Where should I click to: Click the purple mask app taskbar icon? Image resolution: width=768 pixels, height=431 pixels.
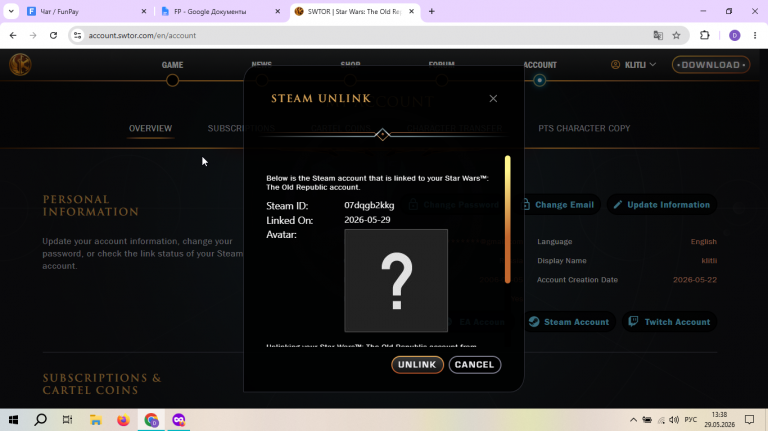point(179,420)
